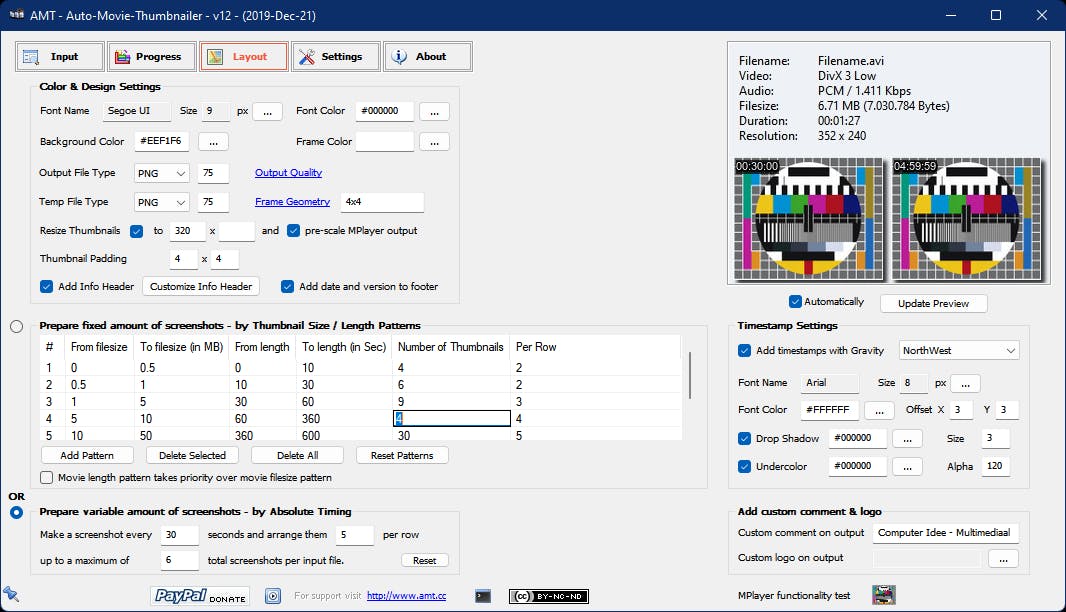Select variable amount of screenshots radio button
This screenshot has height=612, width=1066.
(x=16, y=512)
